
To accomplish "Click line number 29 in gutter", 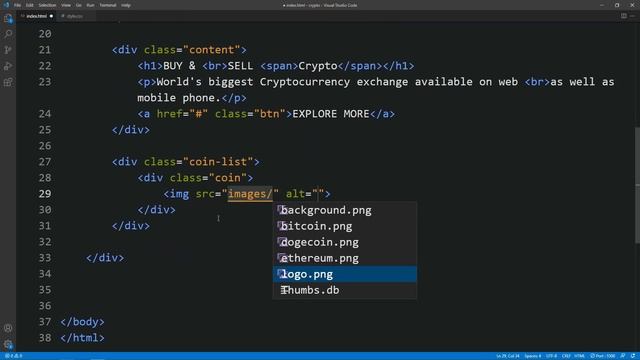I will (45, 194).
